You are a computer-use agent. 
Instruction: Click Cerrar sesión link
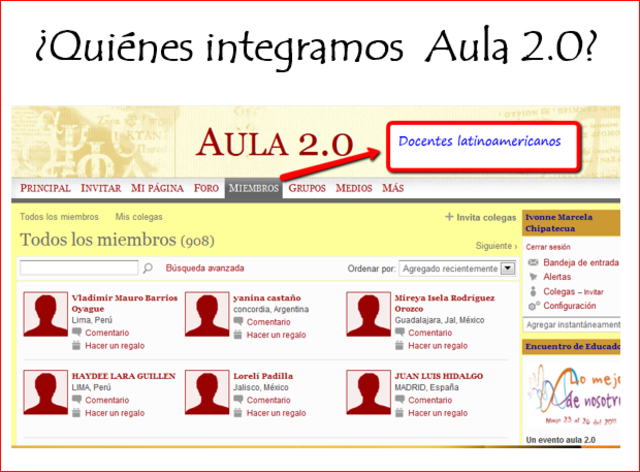pyautogui.click(x=548, y=247)
